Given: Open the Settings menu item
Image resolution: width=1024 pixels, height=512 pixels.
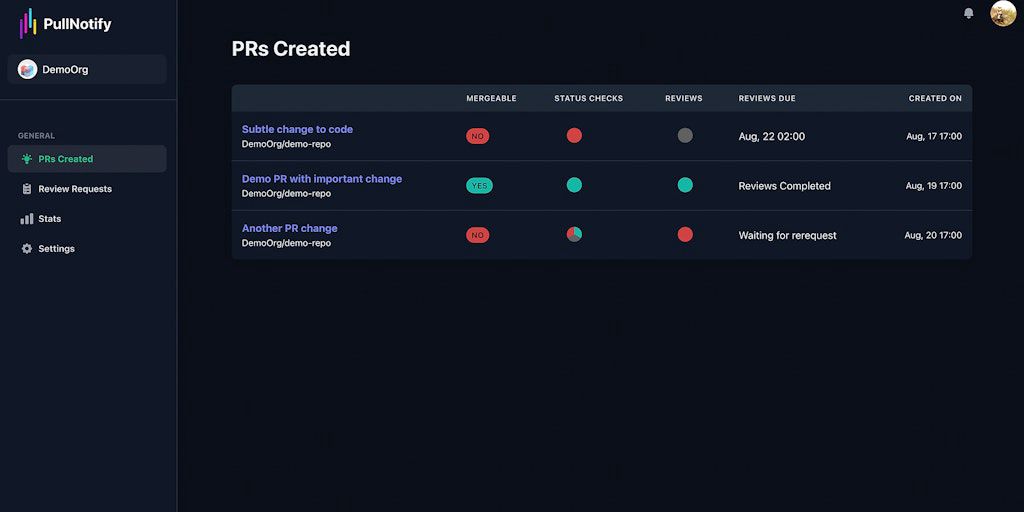Looking at the screenshot, I should pyautogui.click(x=56, y=249).
